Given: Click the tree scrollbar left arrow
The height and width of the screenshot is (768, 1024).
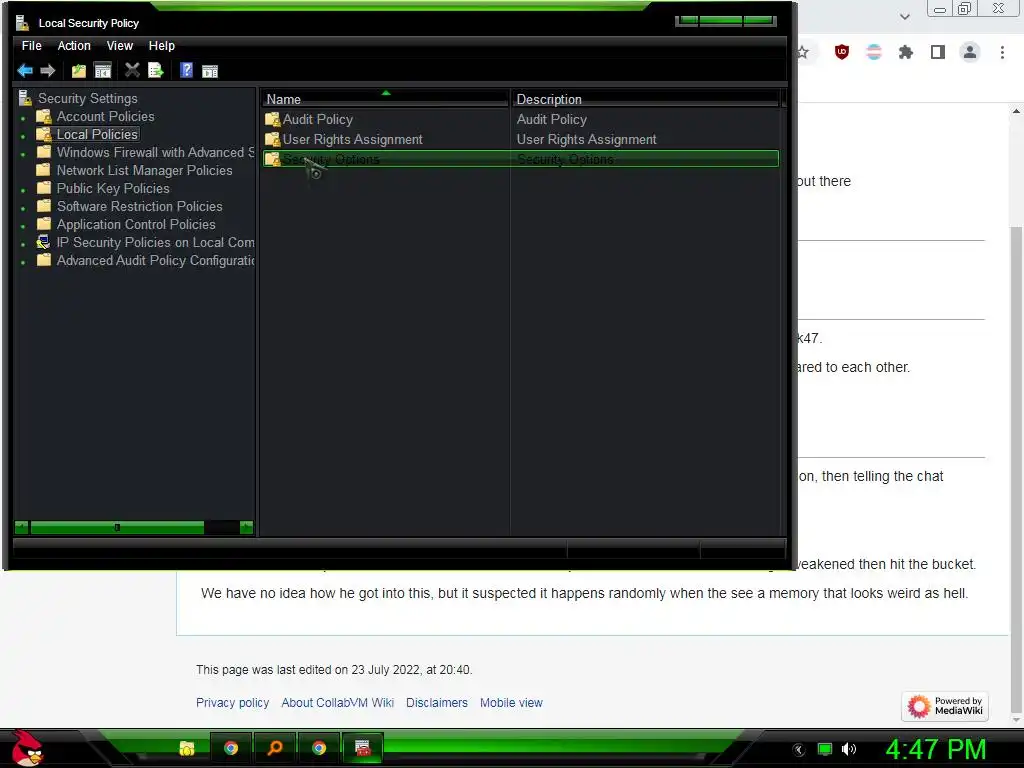Looking at the screenshot, I should coord(22,527).
